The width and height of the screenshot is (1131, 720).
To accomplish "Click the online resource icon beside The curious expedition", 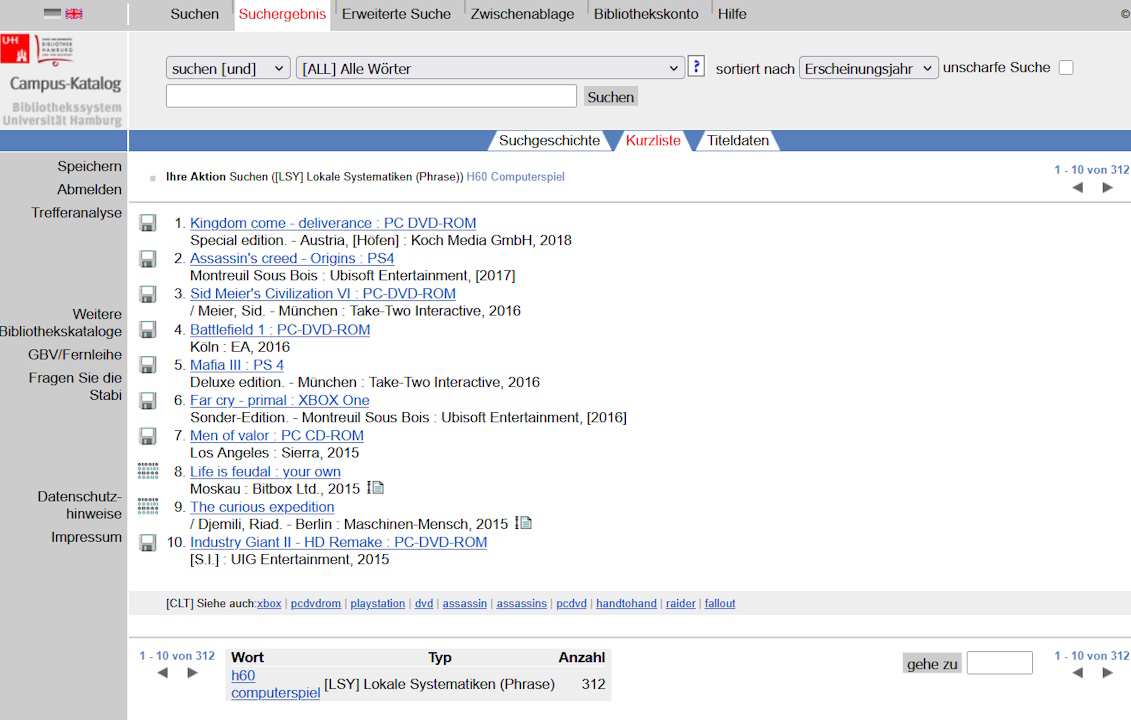I will 148,506.
